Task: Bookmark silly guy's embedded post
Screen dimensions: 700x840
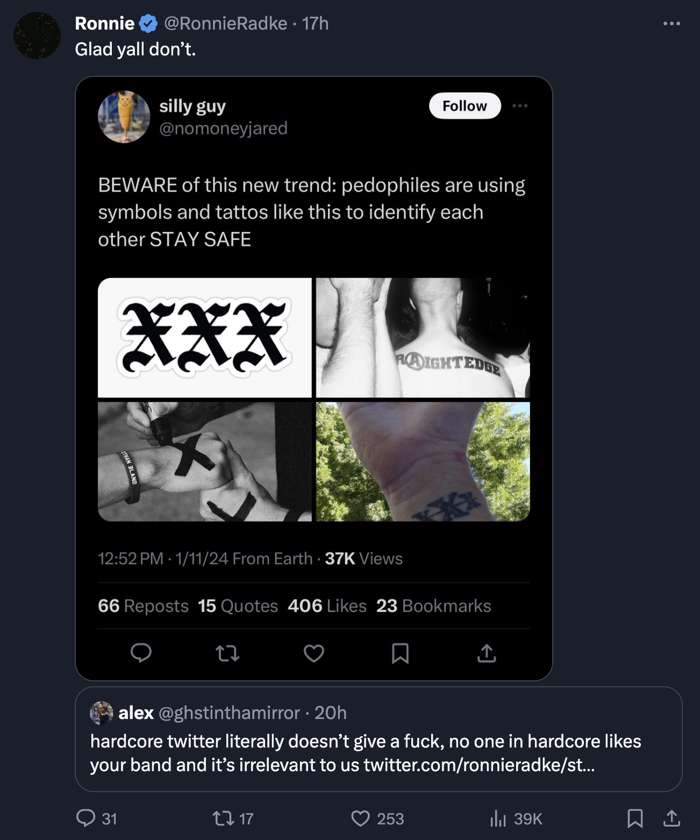Action: coord(400,653)
